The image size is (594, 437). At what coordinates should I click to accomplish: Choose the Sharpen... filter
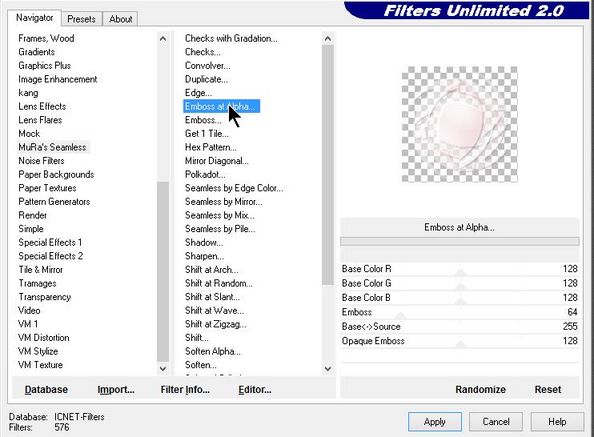(x=205, y=256)
